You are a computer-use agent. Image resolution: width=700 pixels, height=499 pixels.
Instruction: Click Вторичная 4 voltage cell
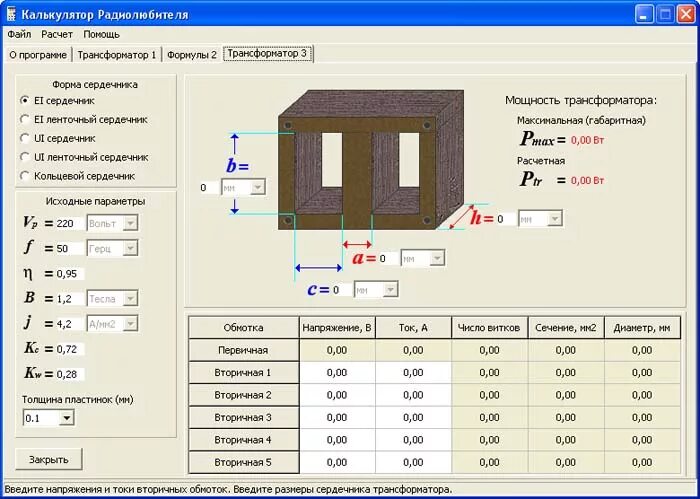tap(337, 440)
